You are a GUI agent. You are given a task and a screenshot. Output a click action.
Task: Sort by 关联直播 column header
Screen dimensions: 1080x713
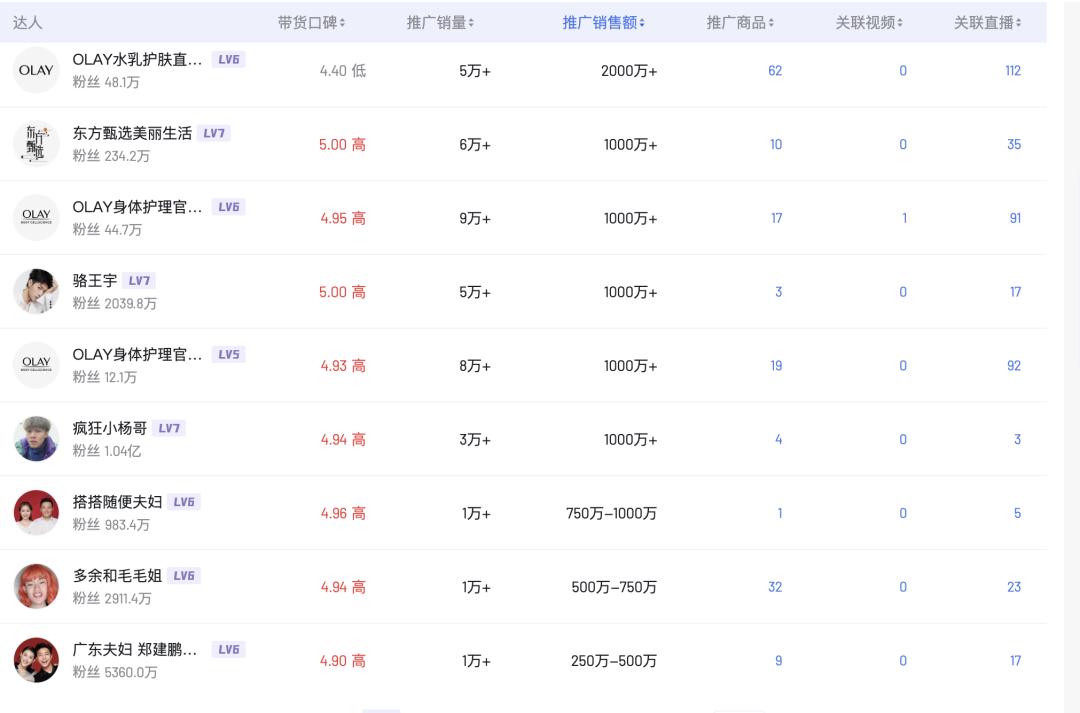point(988,22)
